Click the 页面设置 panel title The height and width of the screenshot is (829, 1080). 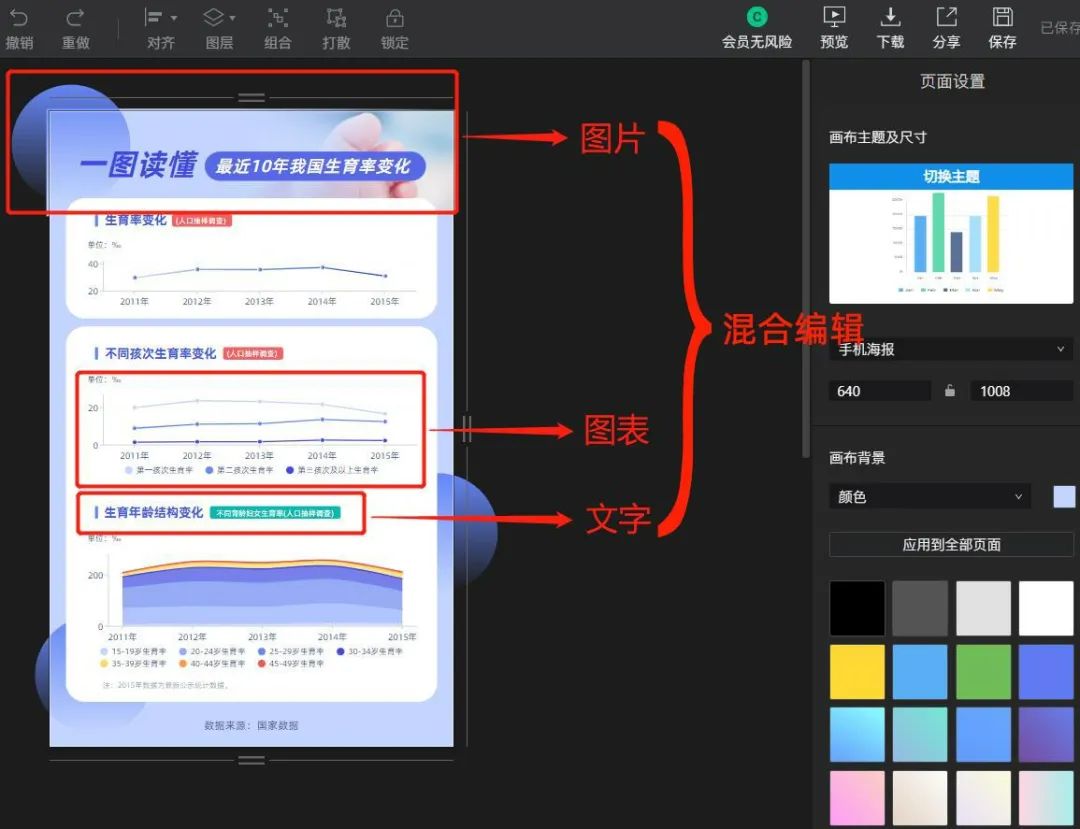953,81
